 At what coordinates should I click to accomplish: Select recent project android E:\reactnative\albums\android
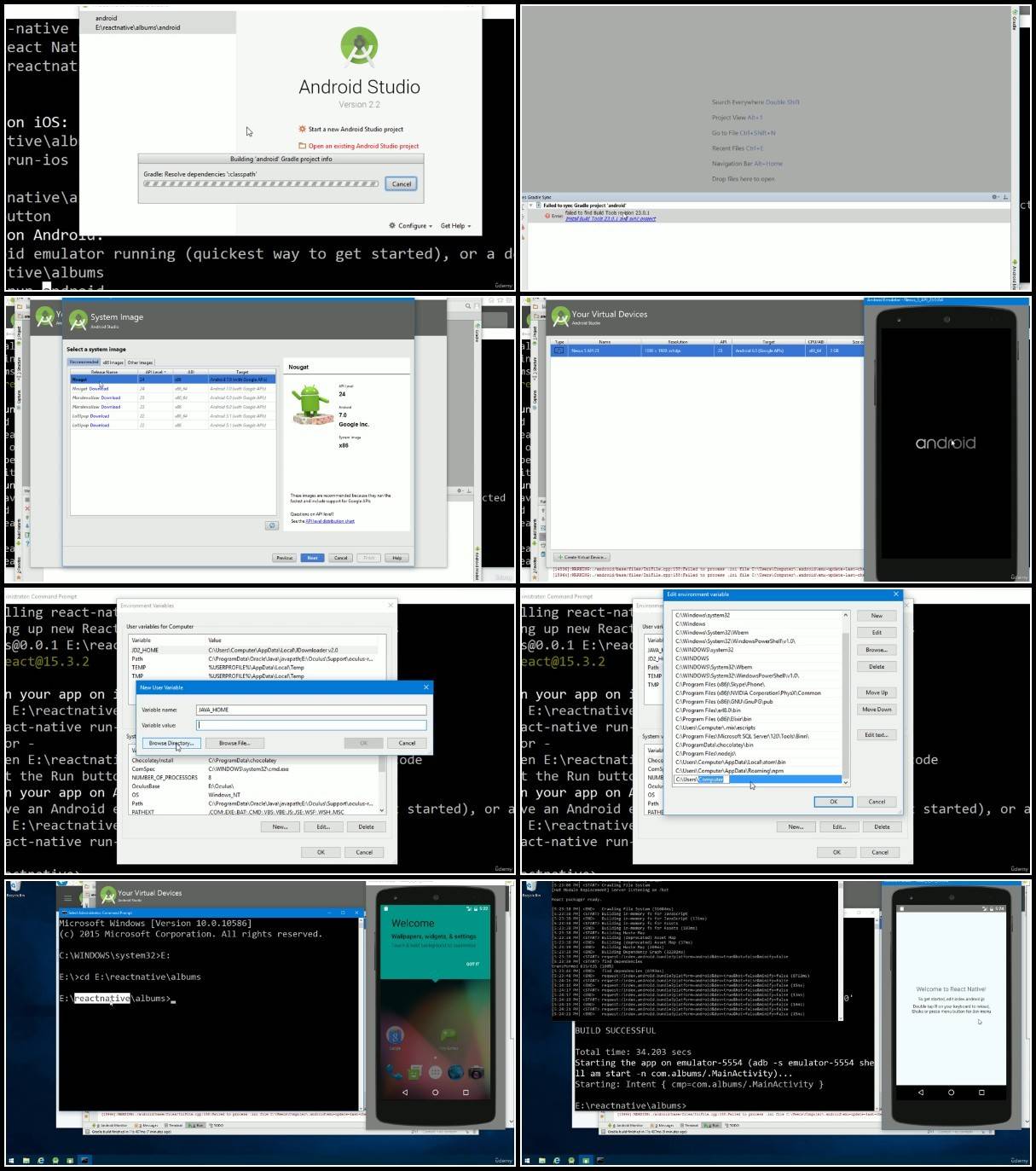click(x=158, y=23)
